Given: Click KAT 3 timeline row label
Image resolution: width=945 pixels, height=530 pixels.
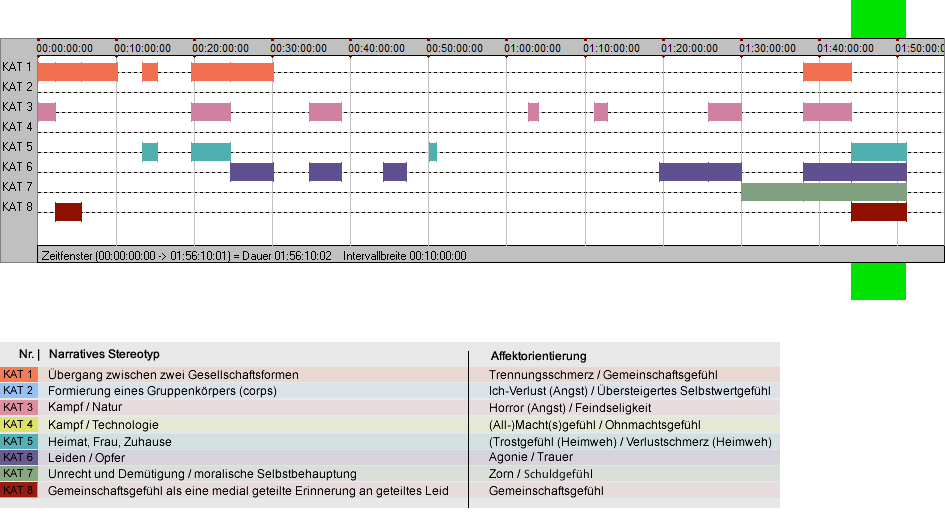Looking at the screenshot, I should click(17, 107).
